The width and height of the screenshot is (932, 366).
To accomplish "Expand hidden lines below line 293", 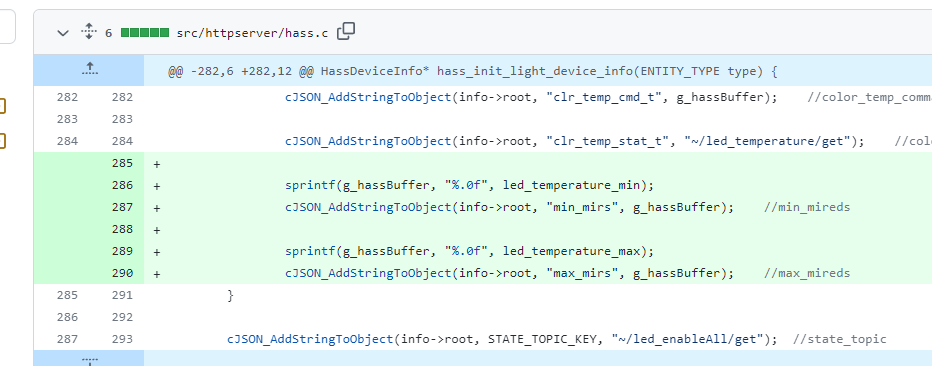I will (89, 358).
